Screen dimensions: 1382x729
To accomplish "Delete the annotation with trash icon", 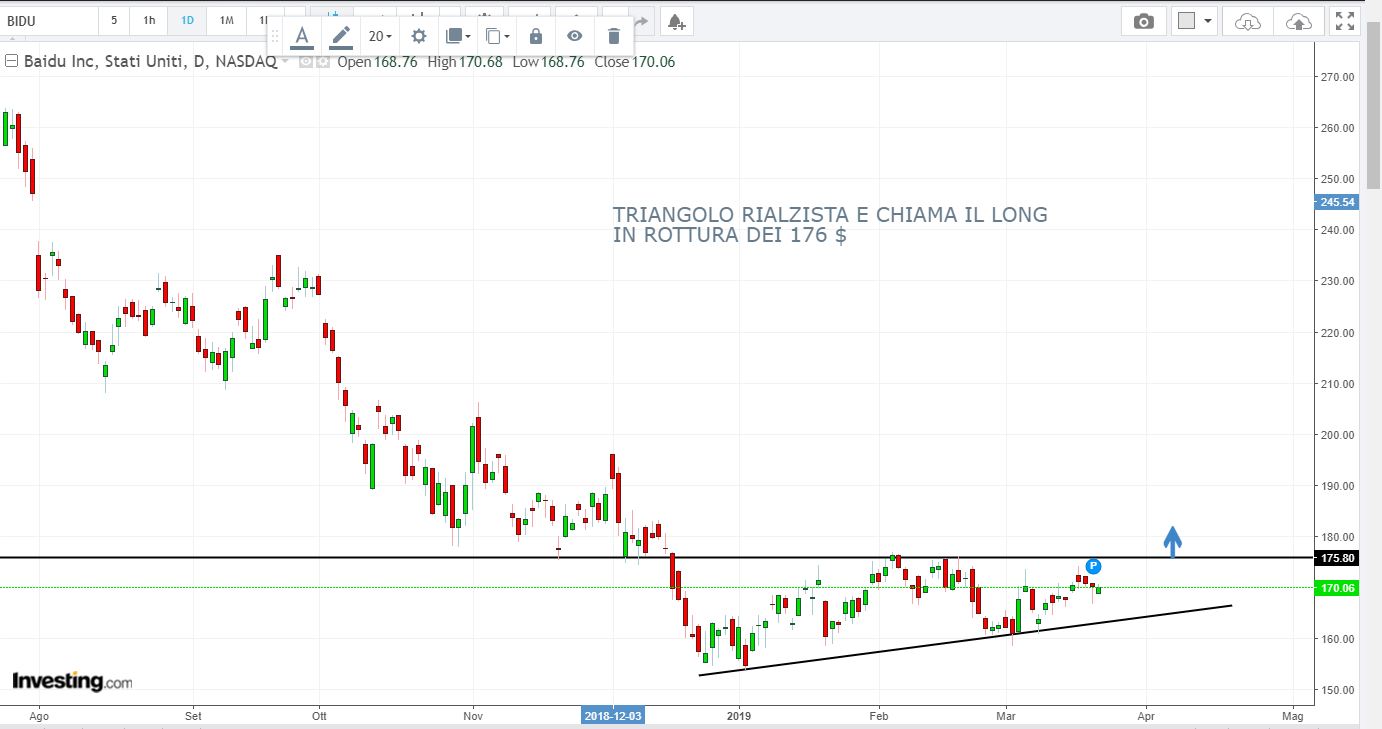I will coord(614,37).
